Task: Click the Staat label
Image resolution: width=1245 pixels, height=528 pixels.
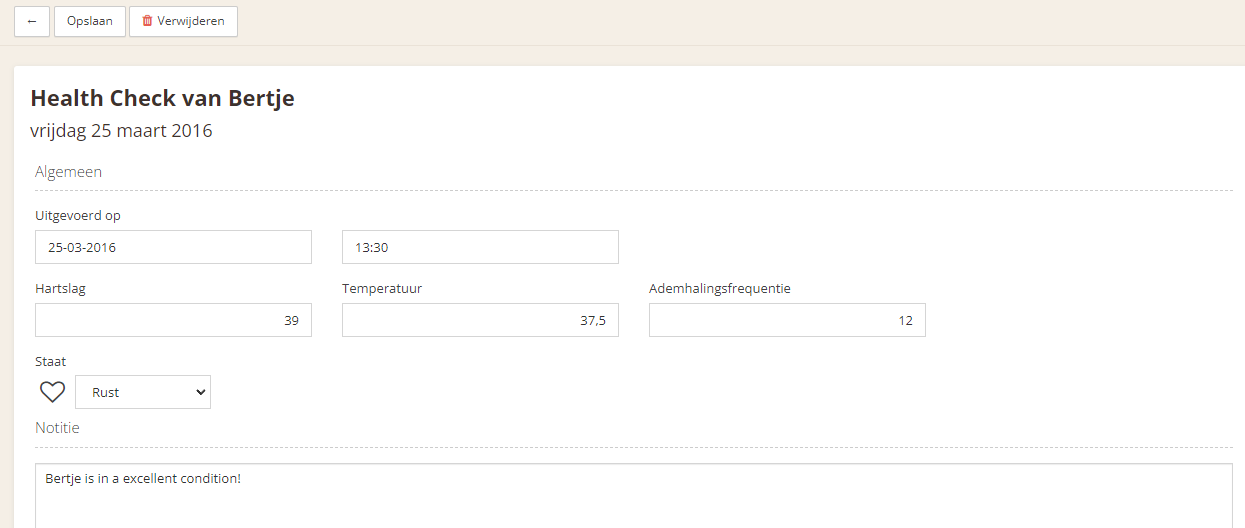Action: click(x=51, y=362)
